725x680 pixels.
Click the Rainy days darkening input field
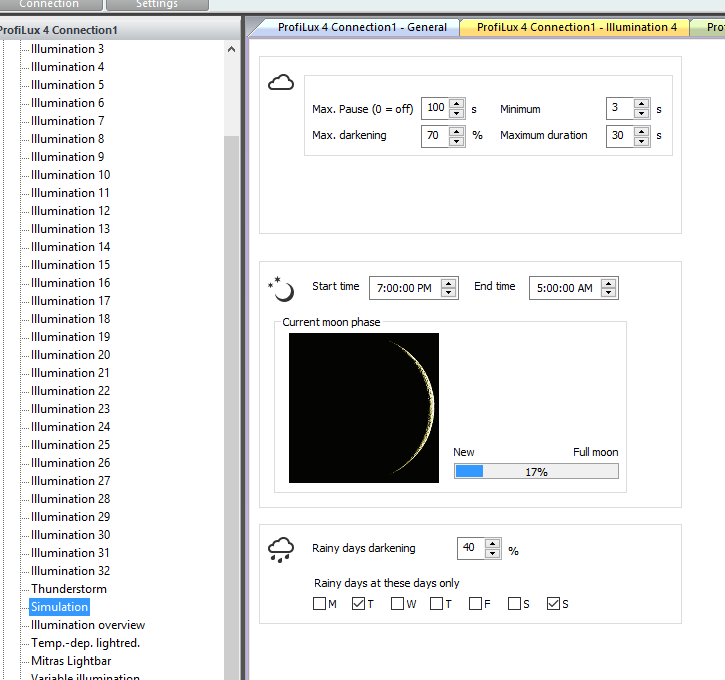click(x=471, y=549)
